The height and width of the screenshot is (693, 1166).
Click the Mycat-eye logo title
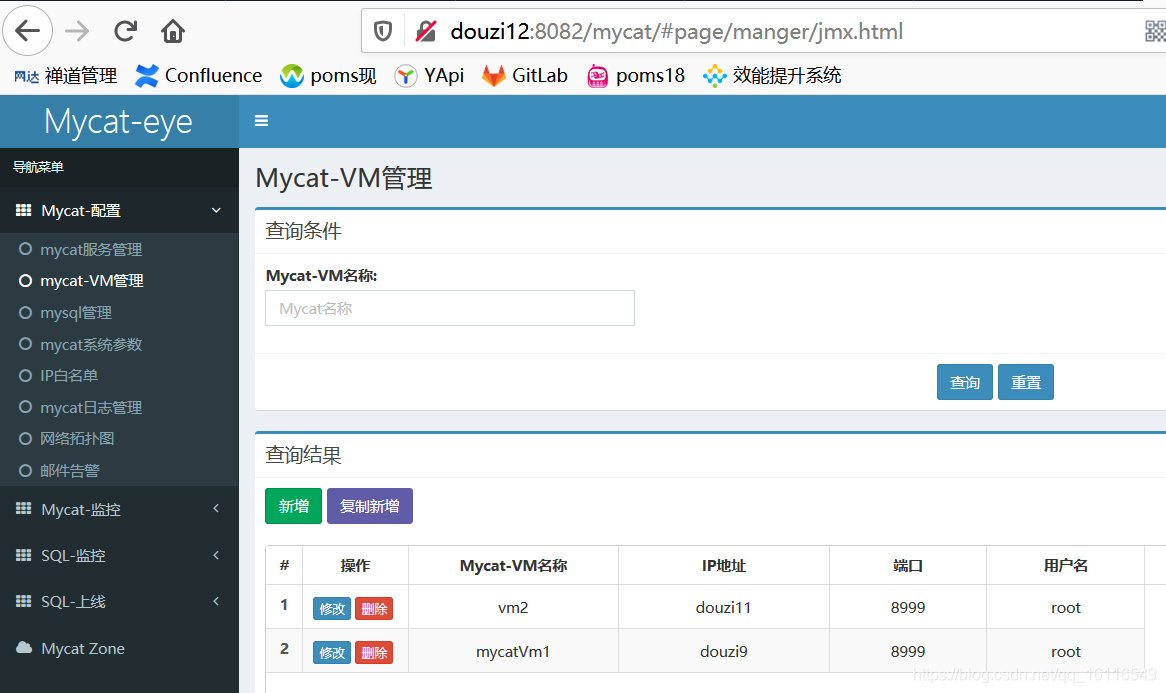click(118, 121)
